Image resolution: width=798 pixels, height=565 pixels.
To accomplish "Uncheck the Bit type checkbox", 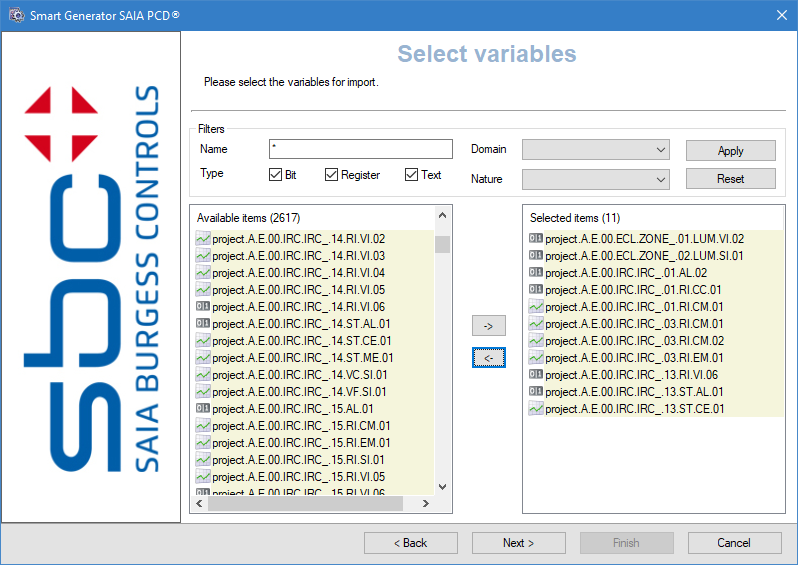I will point(275,175).
